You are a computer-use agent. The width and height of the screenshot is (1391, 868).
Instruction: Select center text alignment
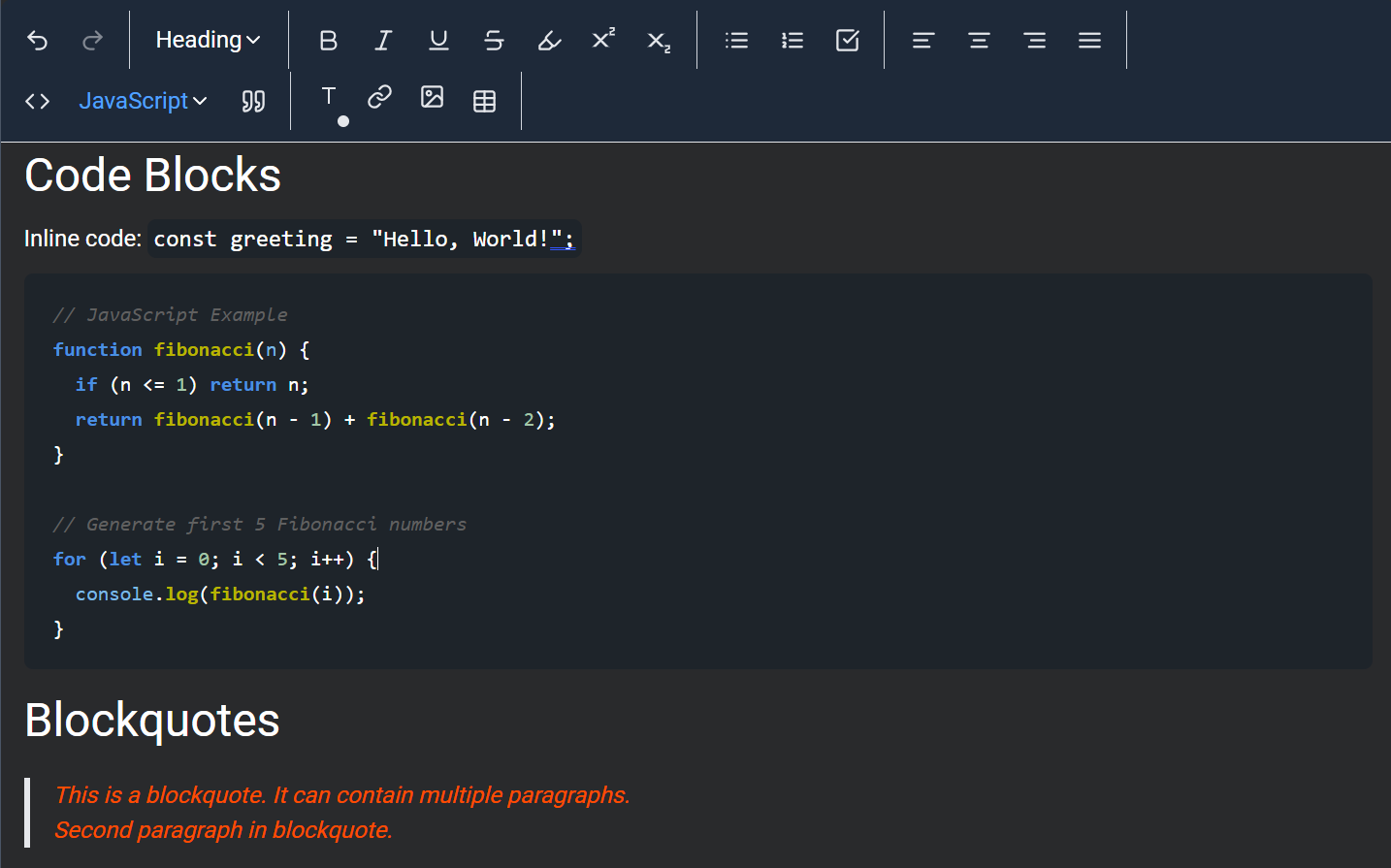point(978,40)
